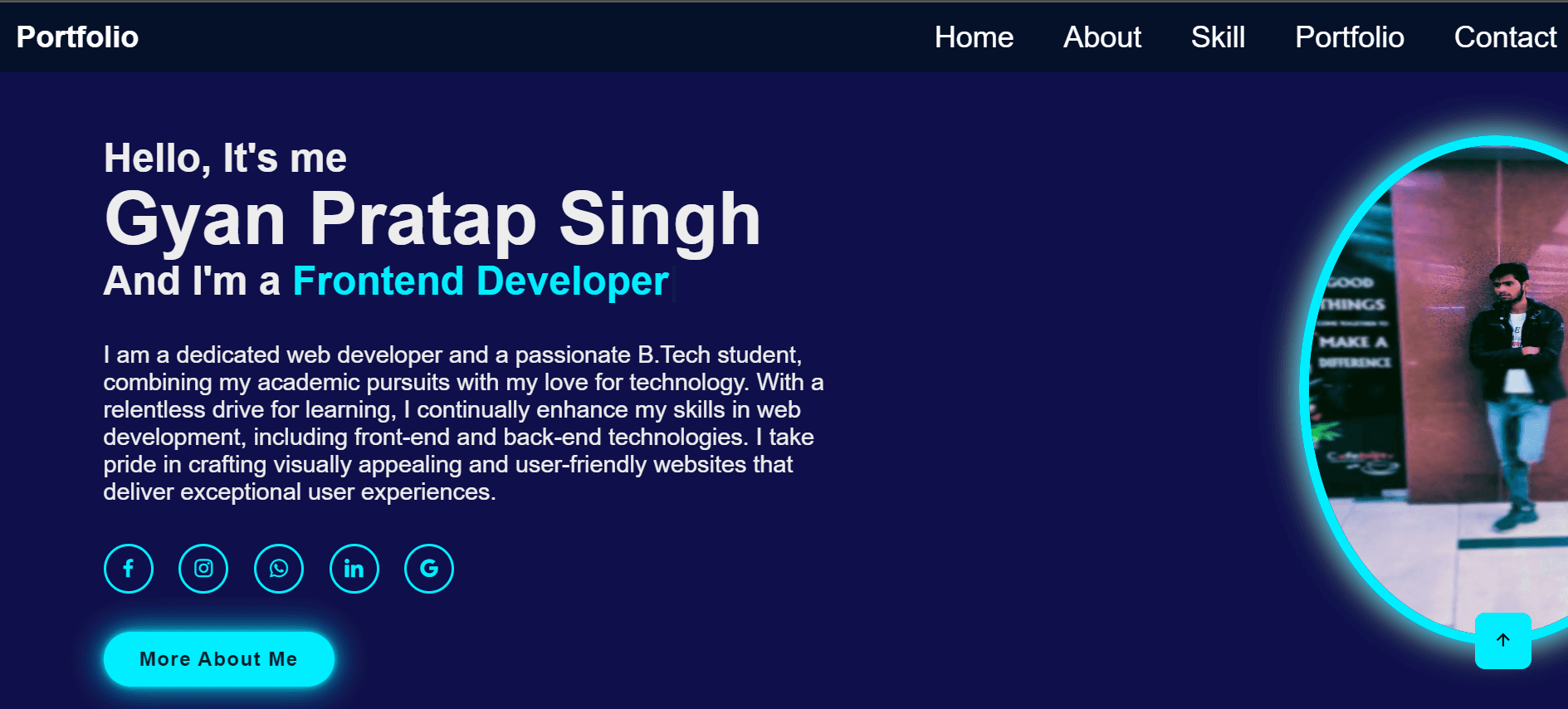
Task: Open the Portfolio navigation menu item
Action: 1350,37
